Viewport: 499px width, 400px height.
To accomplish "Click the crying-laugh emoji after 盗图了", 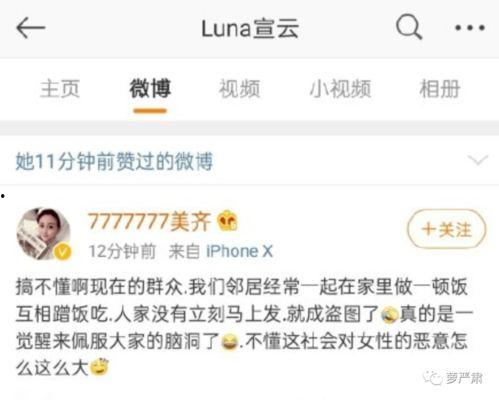I will [389, 315].
